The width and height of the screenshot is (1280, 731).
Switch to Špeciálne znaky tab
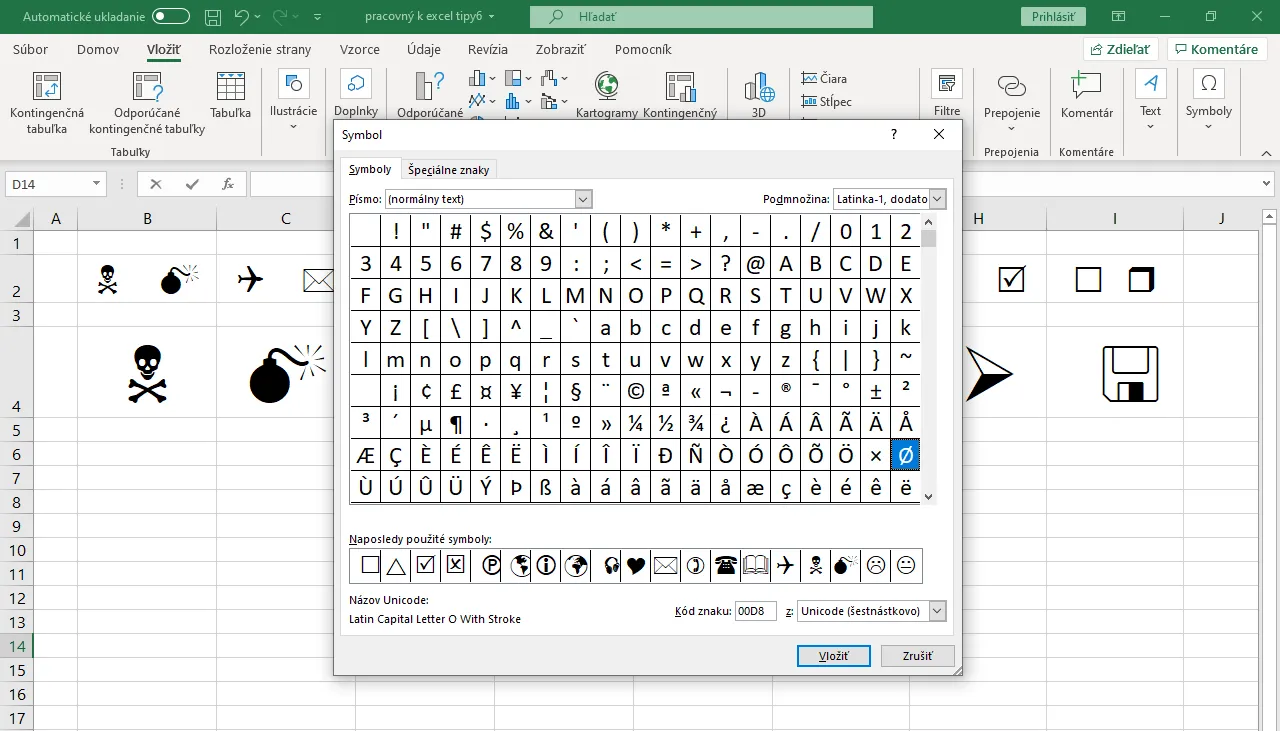448,170
